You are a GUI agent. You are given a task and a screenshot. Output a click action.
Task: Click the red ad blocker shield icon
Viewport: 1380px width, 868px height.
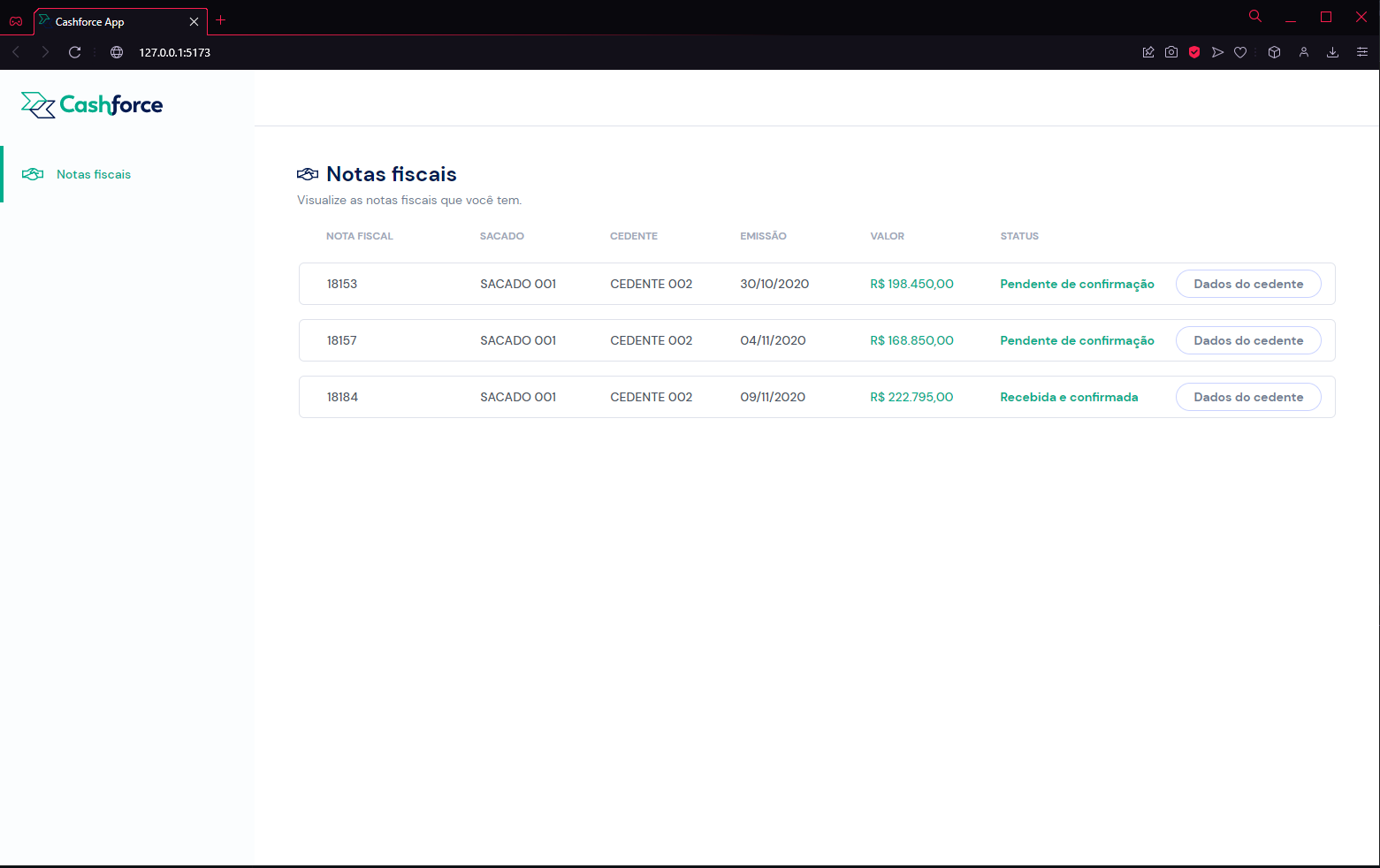click(x=1194, y=52)
